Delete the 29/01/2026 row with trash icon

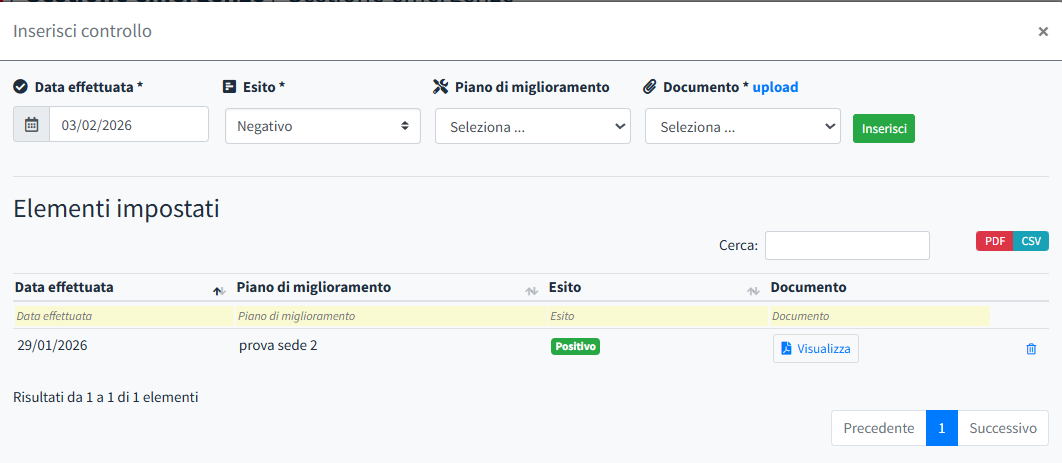[1031, 349]
